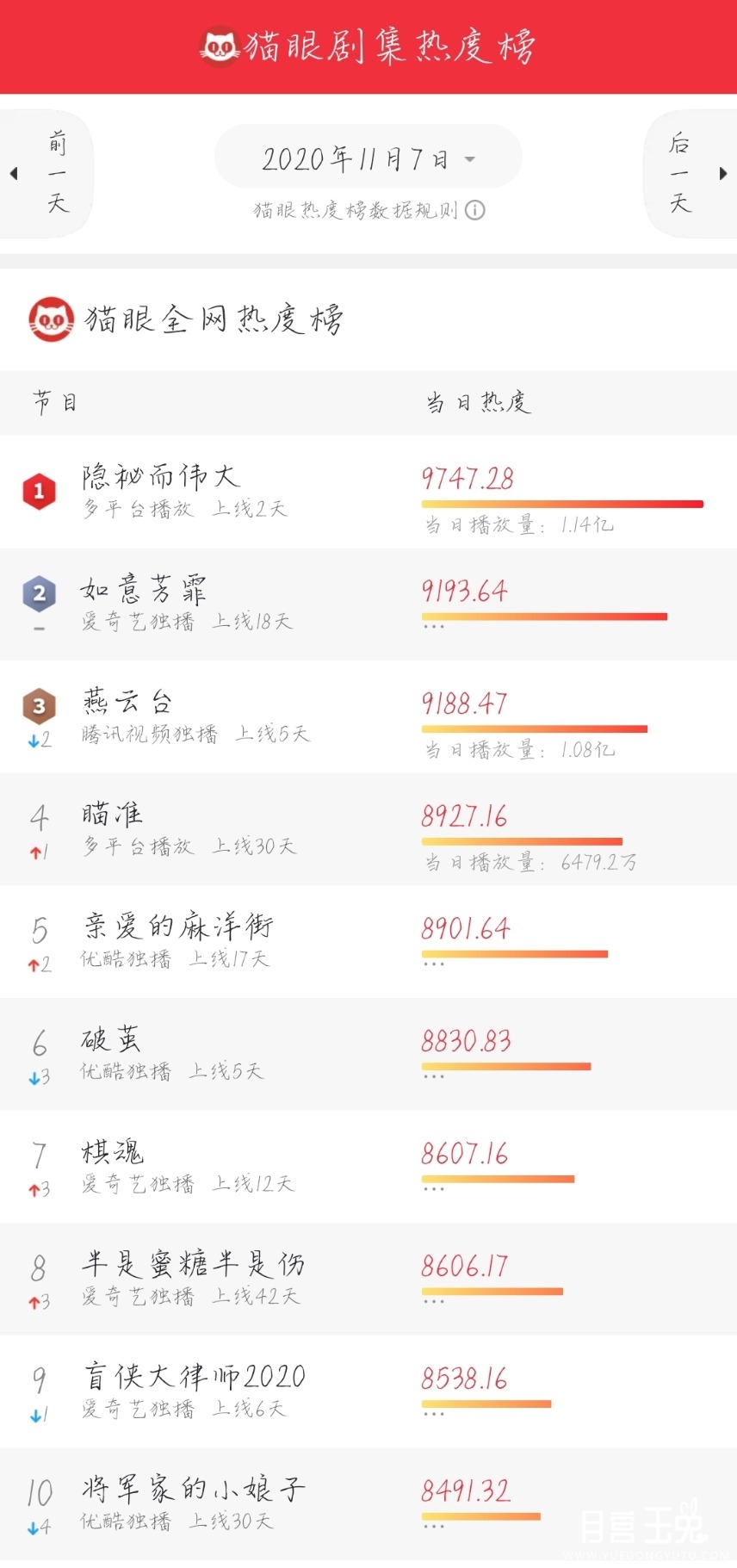The height and width of the screenshot is (1568, 737).
Task: Click the silver rank 2 badge
Action: coord(40,593)
